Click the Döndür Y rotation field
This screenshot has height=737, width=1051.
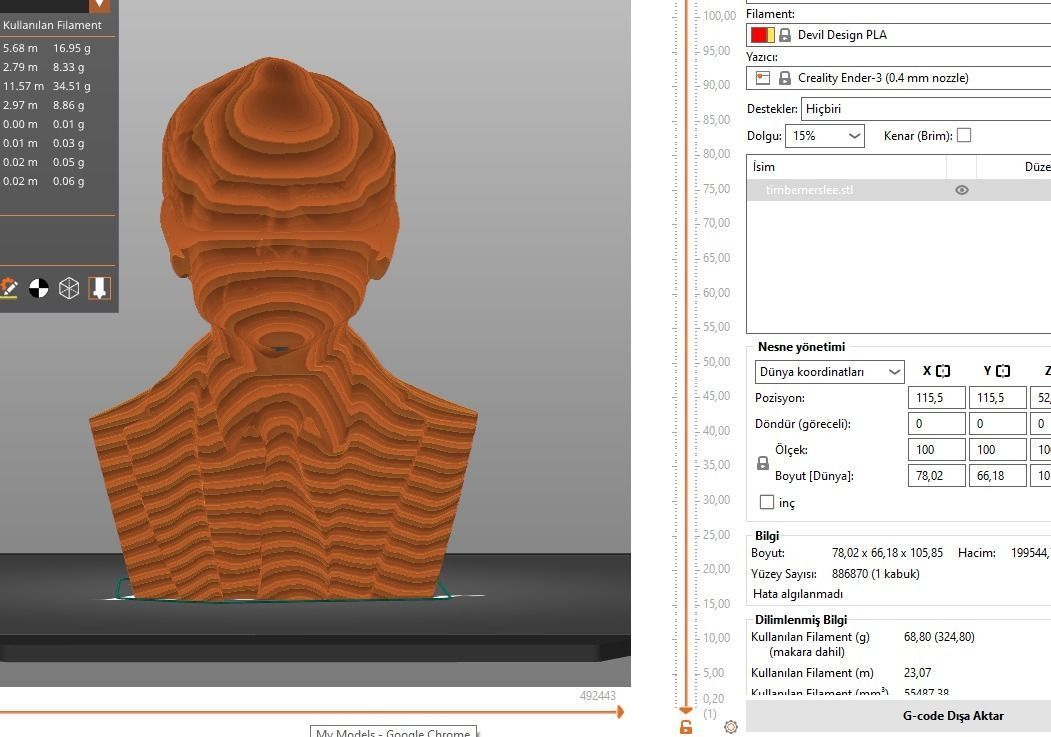point(997,423)
